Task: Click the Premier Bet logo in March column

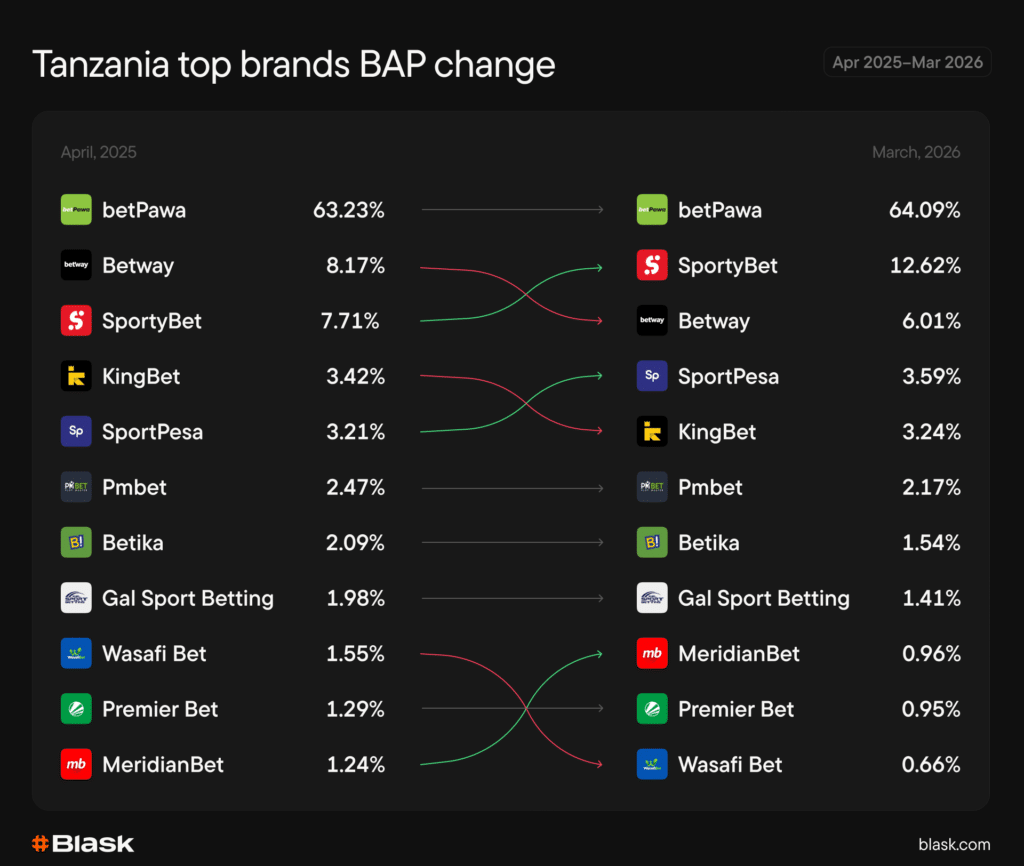Action: click(652, 709)
